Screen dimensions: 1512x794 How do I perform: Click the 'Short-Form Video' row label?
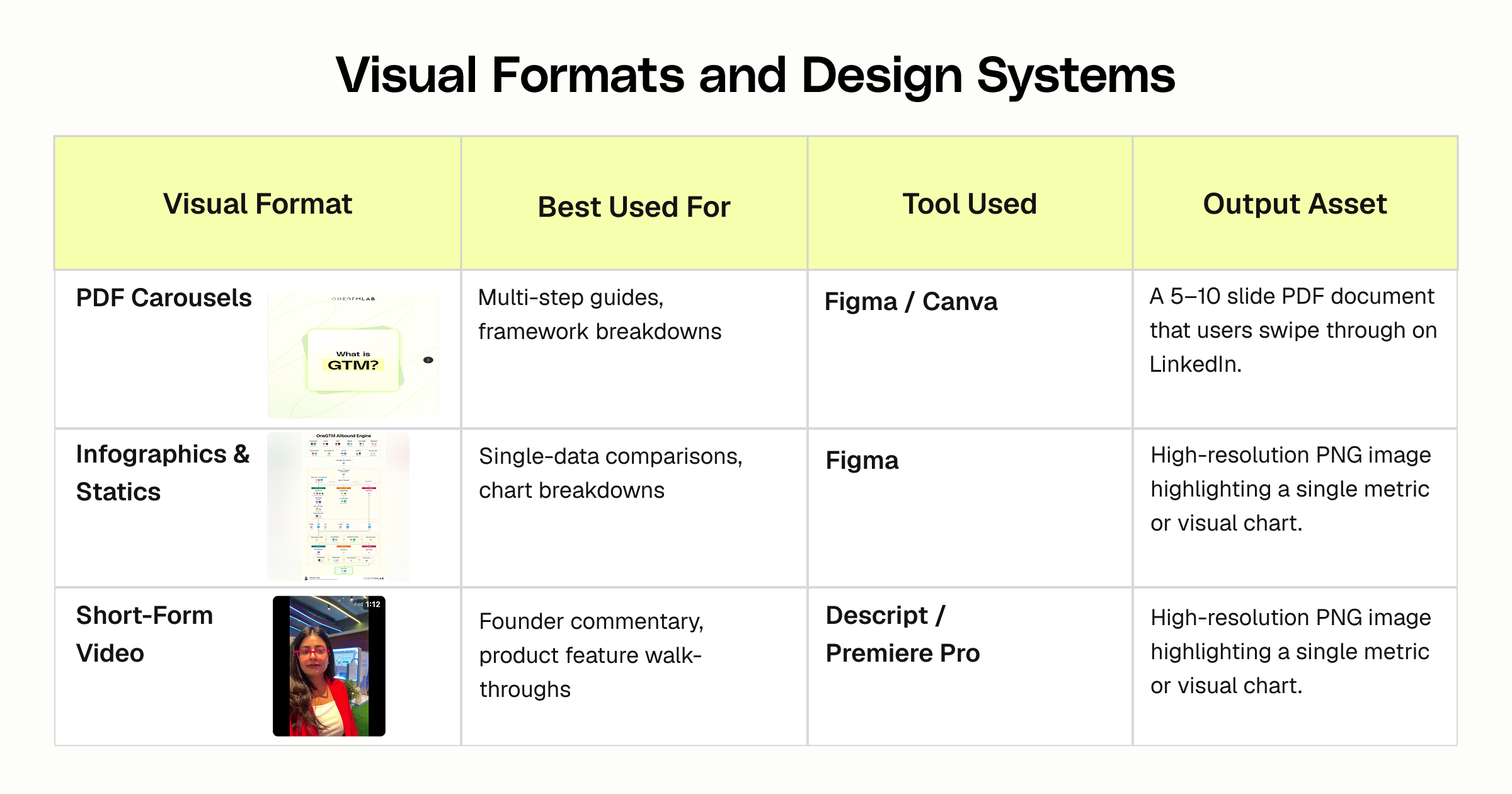pos(144,634)
